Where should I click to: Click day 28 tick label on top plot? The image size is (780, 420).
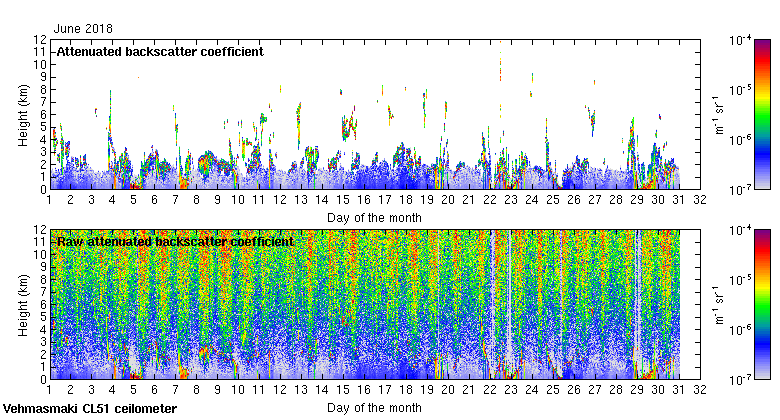coord(616,200)
